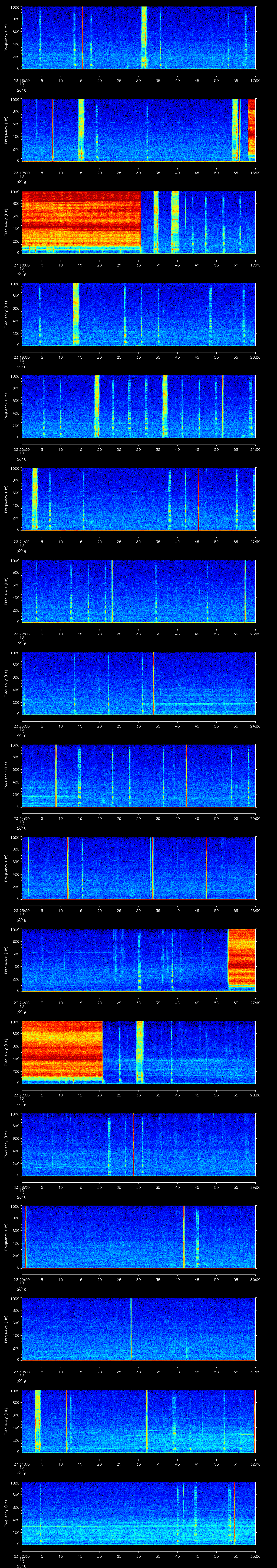The height and width of the screenshot is (1568, 277).
Task: Click the 23:17:00 start time label
Action: coord(21,173)
